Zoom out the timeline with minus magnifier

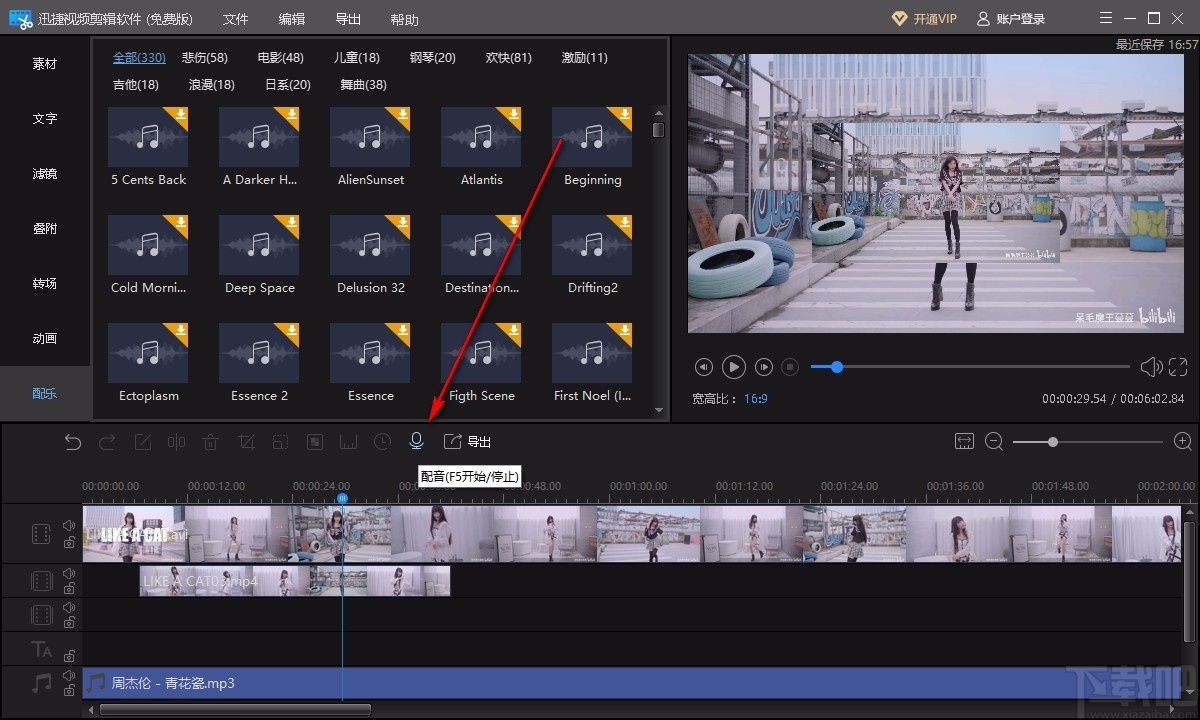coord(994,441)
